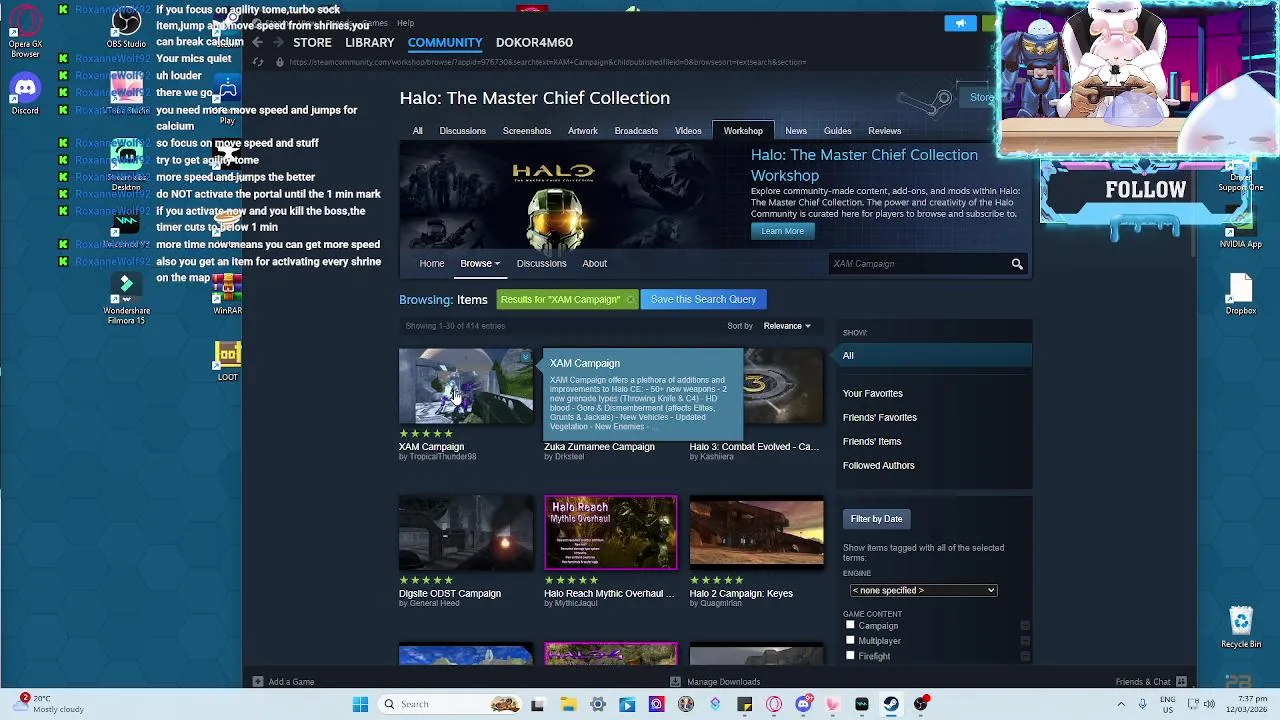Click Steam's back navigation arrow
The height and width of the screenshot is (720, 1280).
[257, 42]
